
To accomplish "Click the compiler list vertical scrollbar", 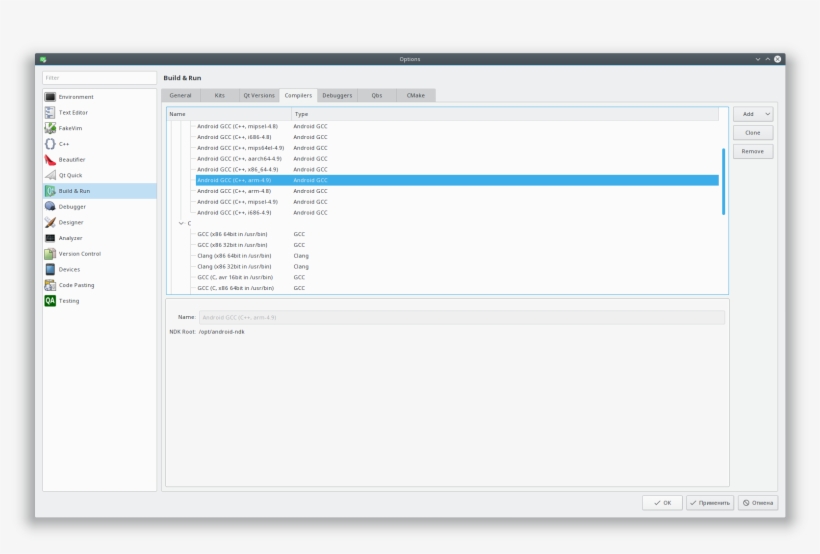I will coord(723,181).
